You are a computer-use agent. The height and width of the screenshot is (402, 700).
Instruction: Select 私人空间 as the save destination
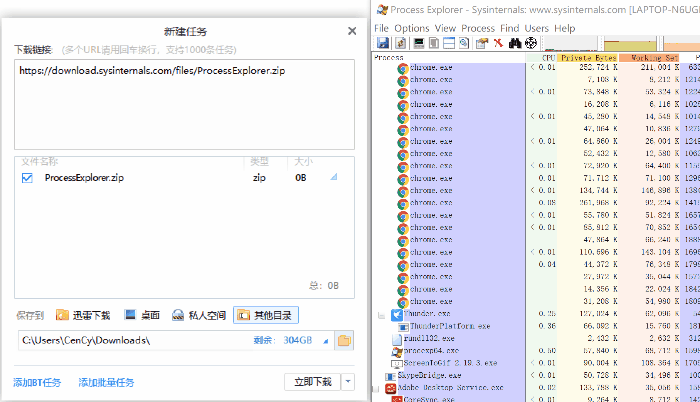tap(197, 315)
